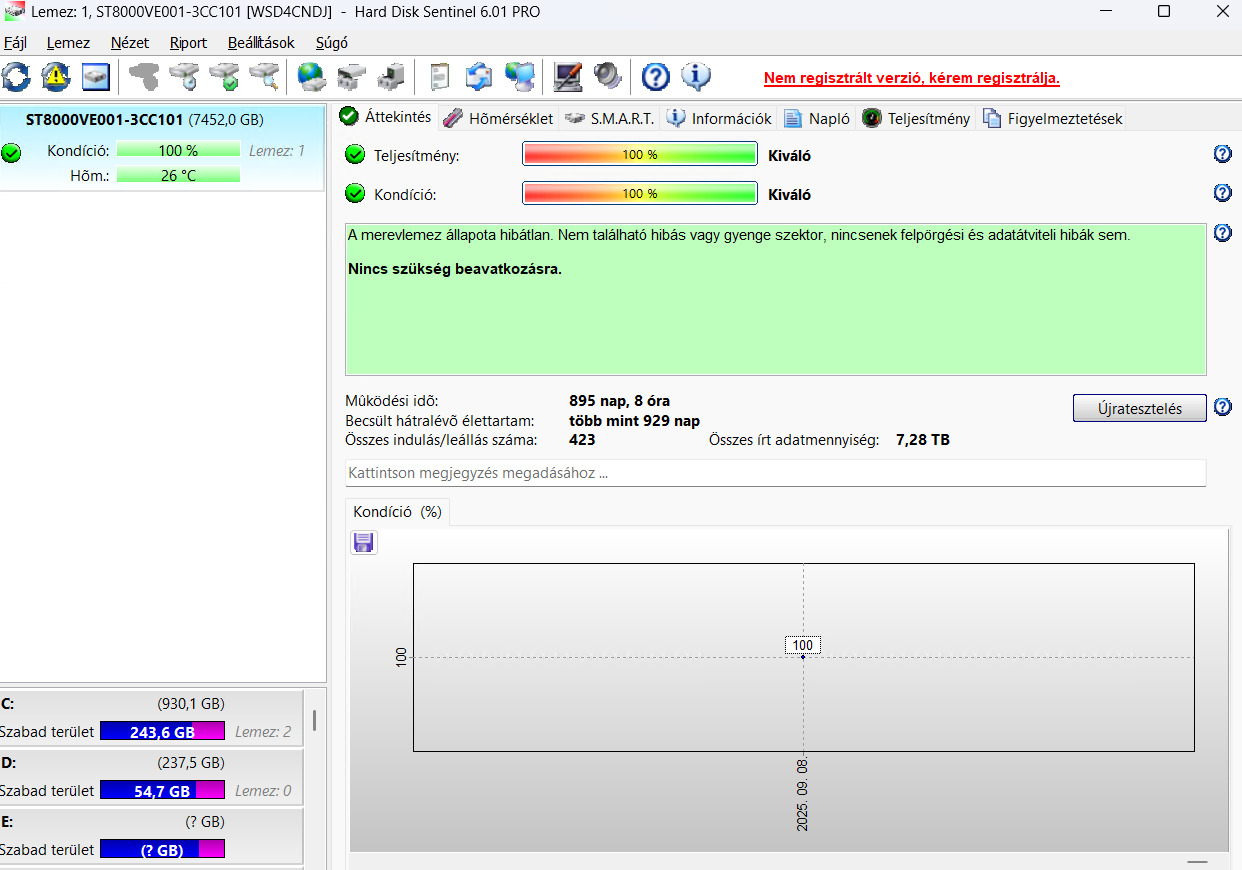Select the Kondíció (%) chart tab

coord(397,511)
